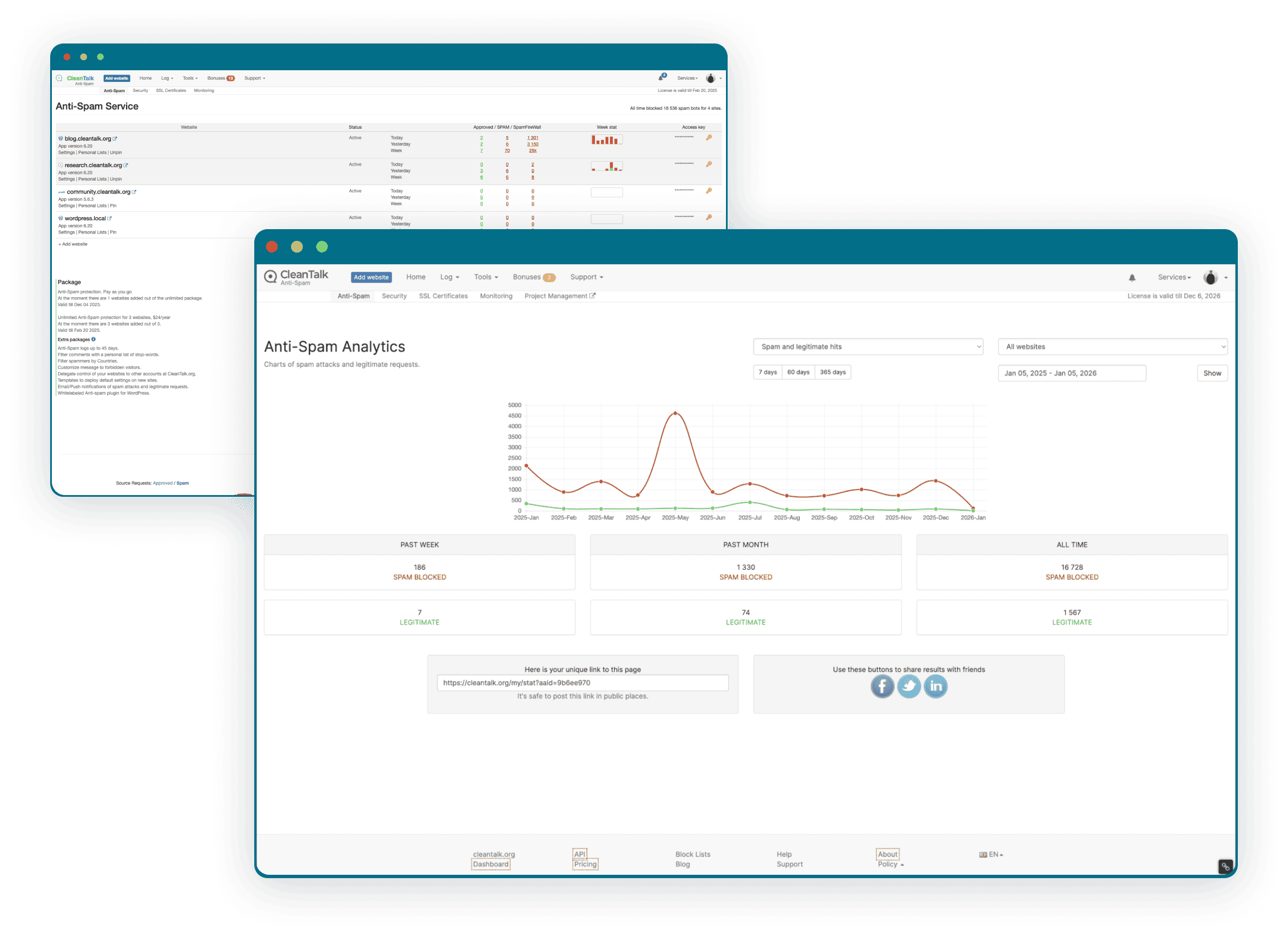Open external link icon next to research.cleantalk.org
This screenshot has width=1288, height=935.
point(126,165)
